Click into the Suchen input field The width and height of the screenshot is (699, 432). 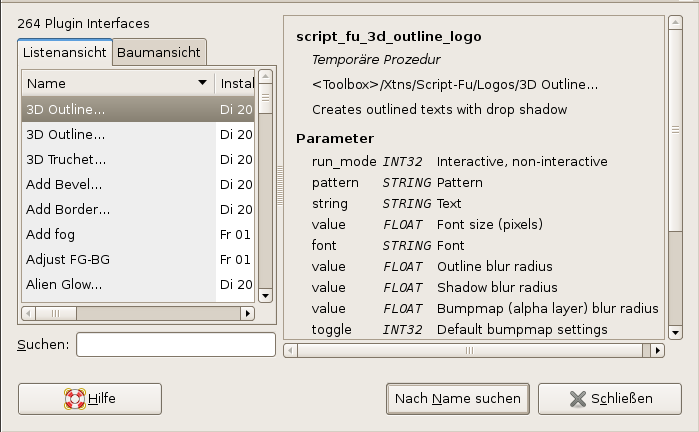tap(176, 344)
